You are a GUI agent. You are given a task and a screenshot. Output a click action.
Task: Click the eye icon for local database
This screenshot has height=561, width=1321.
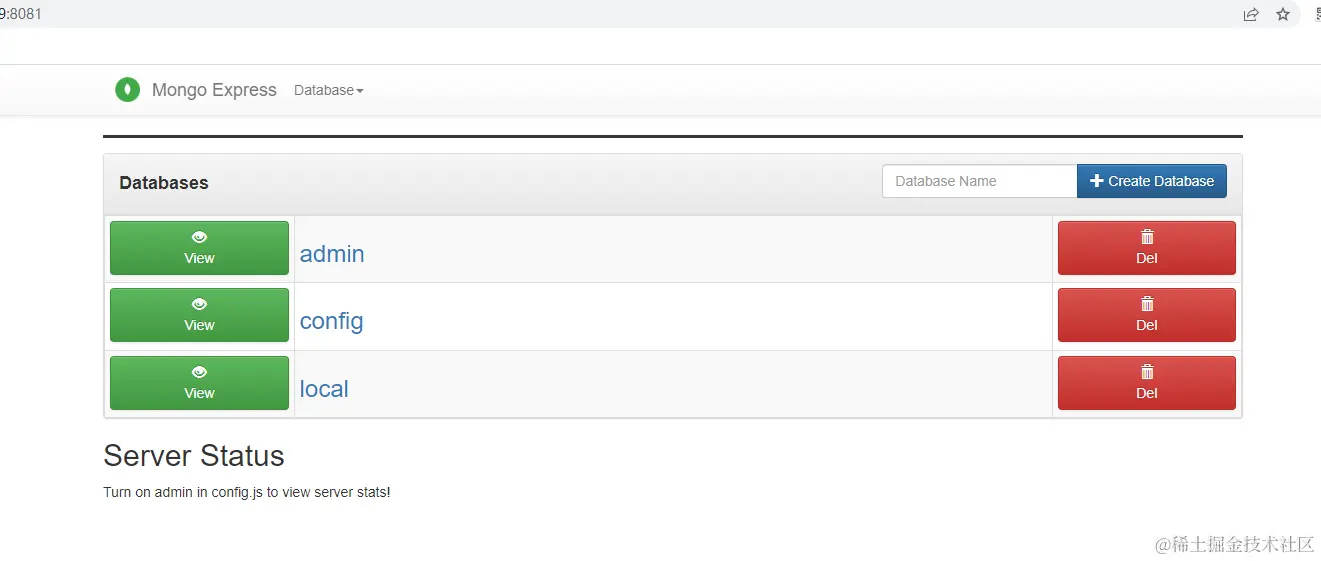pyautogui.click(x=199, y=372)
